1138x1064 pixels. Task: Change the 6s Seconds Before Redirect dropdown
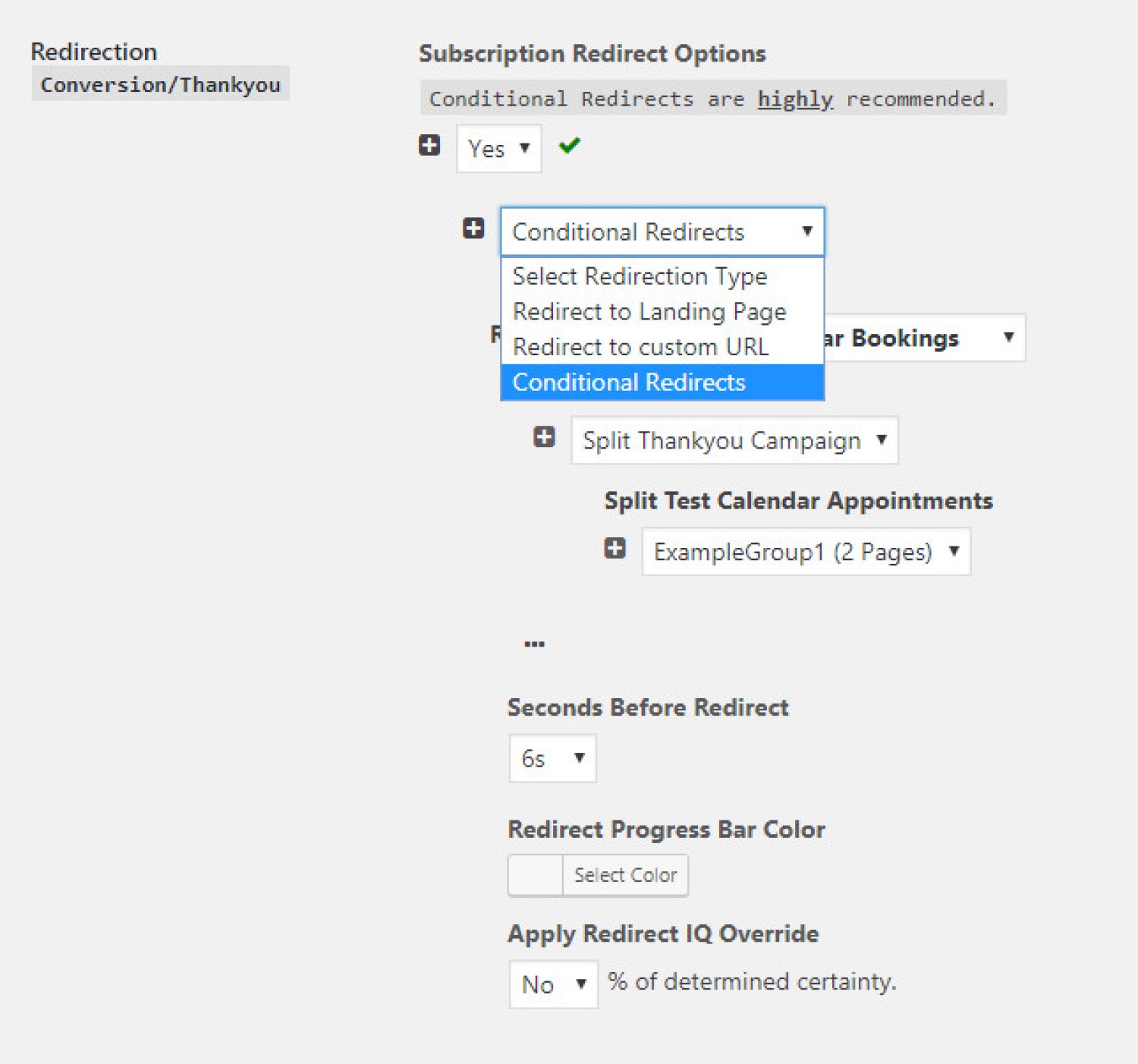552,758
